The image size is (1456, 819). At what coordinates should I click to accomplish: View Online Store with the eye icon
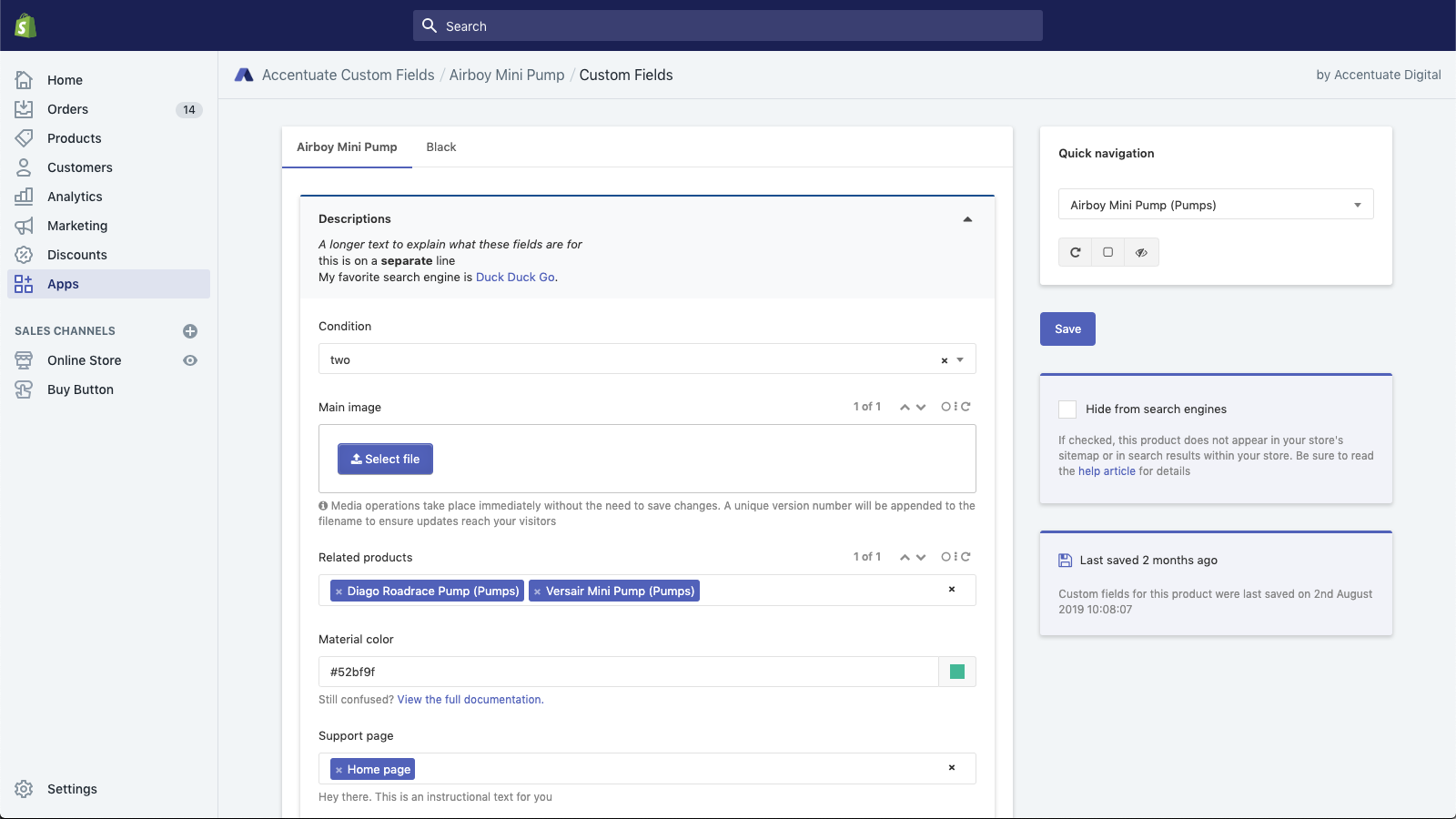190,360
